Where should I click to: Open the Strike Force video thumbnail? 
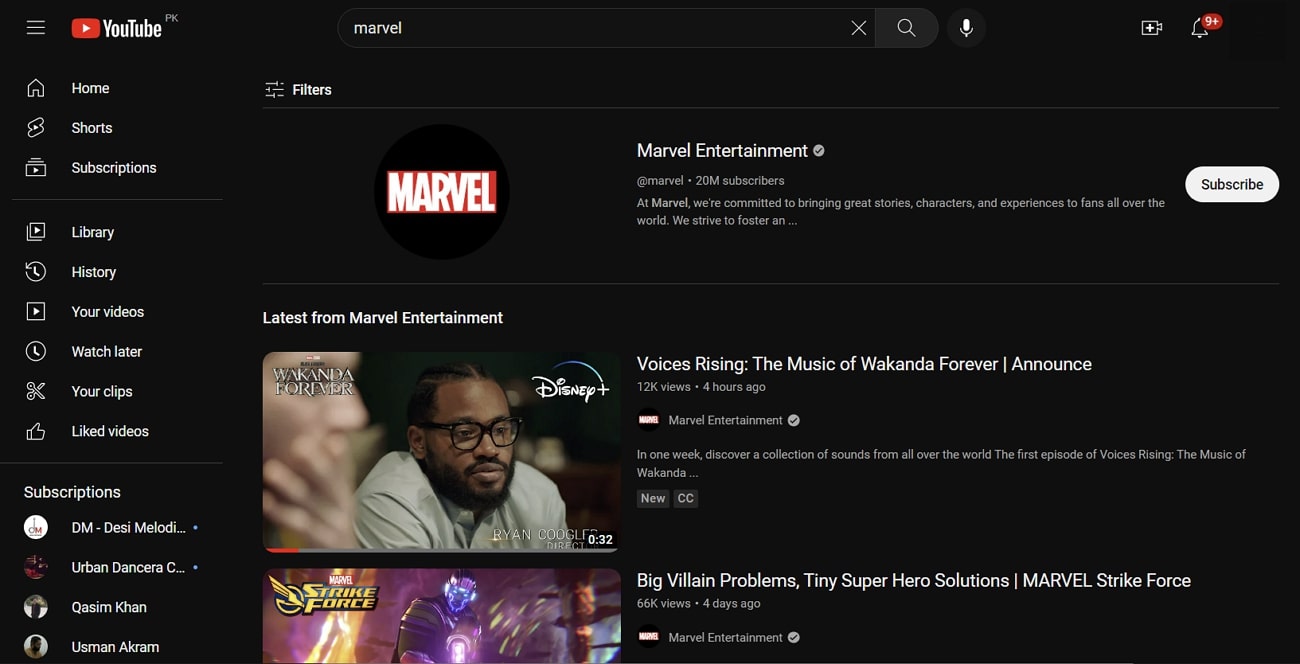pos(442,616)
